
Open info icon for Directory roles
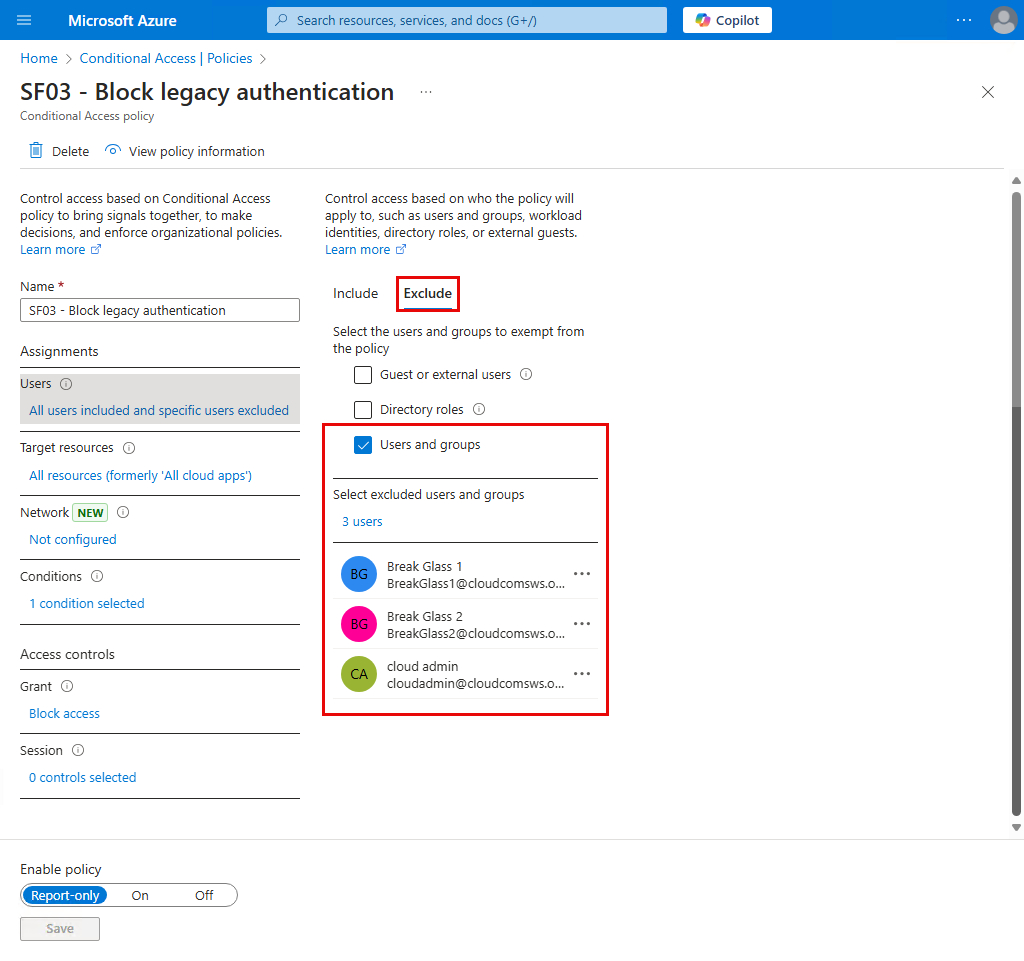(x=479, y=409)
